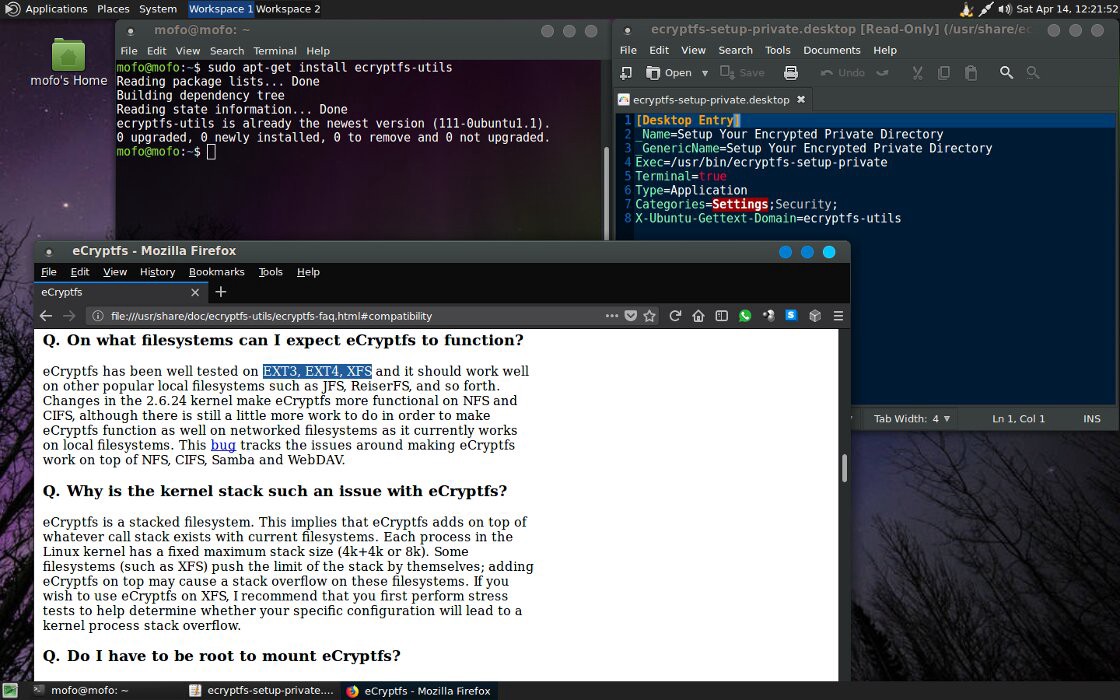This screenshot has height=700, width=1120.
Task: Click the Find and Replace icon in text editor
Action: click(1033, 73)
